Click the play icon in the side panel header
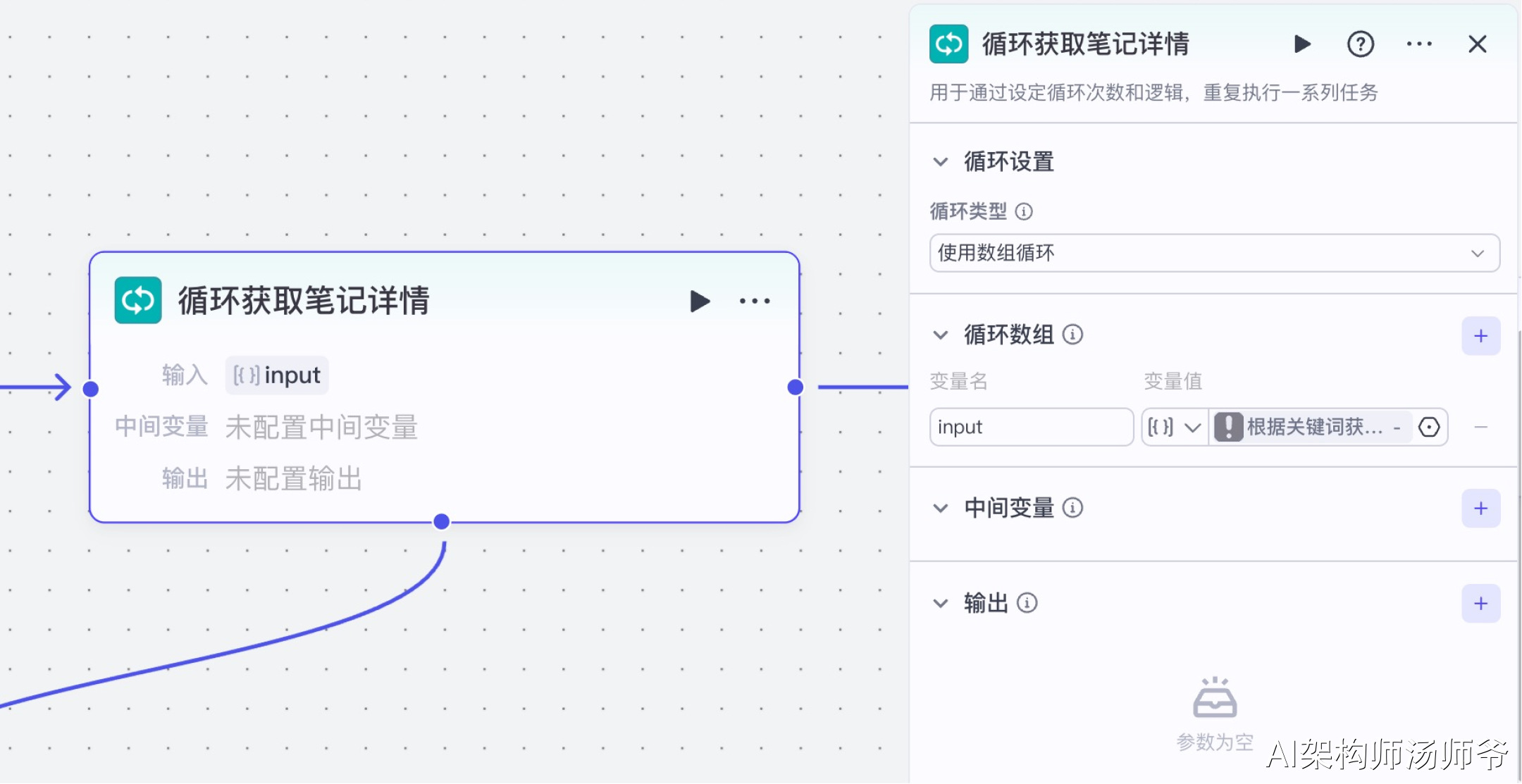Viewport: 1522px width, 784px height. coord(1302,44)
